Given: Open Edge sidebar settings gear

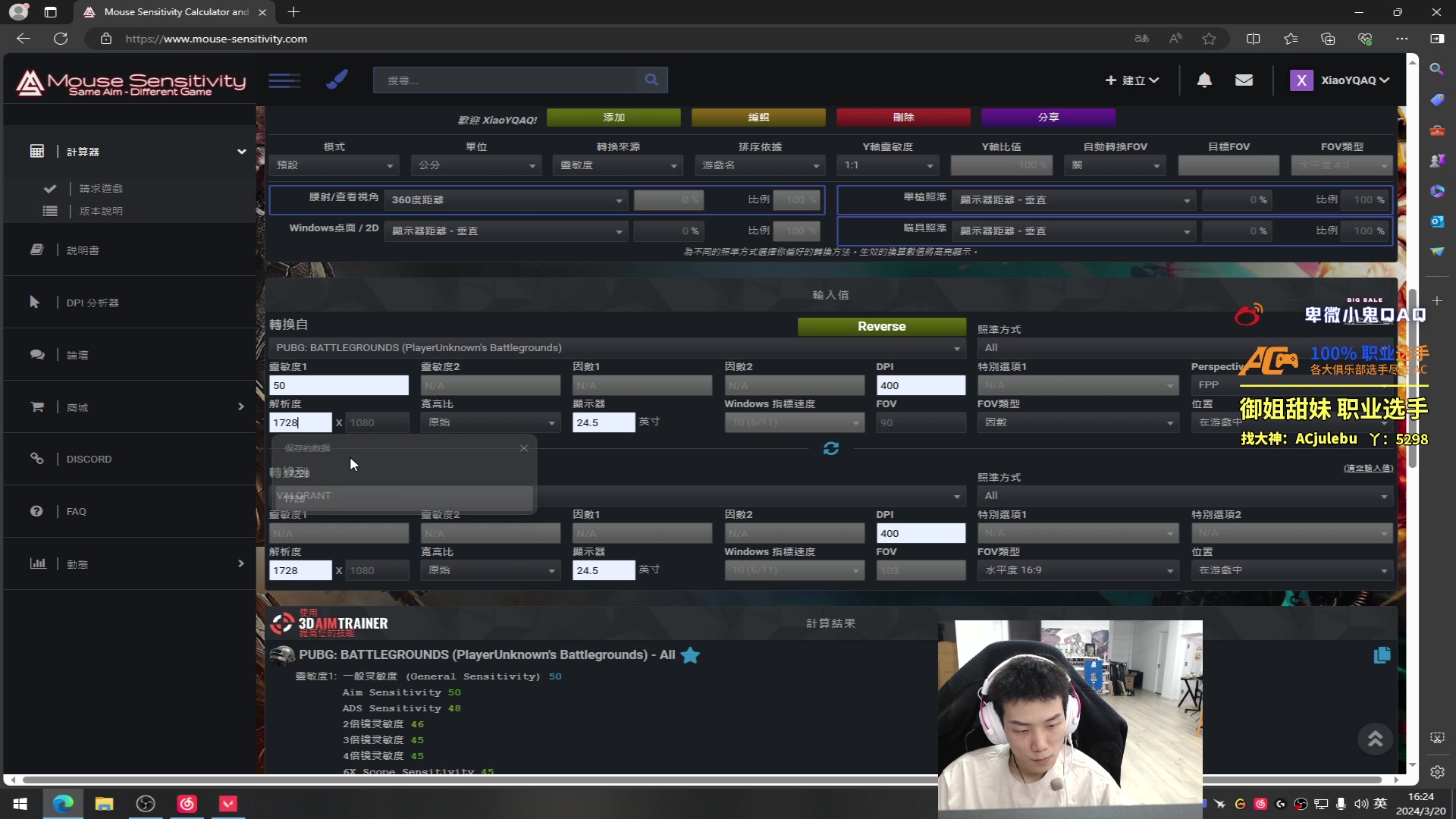Looking at the screenshot, I should coord(1437,772).
